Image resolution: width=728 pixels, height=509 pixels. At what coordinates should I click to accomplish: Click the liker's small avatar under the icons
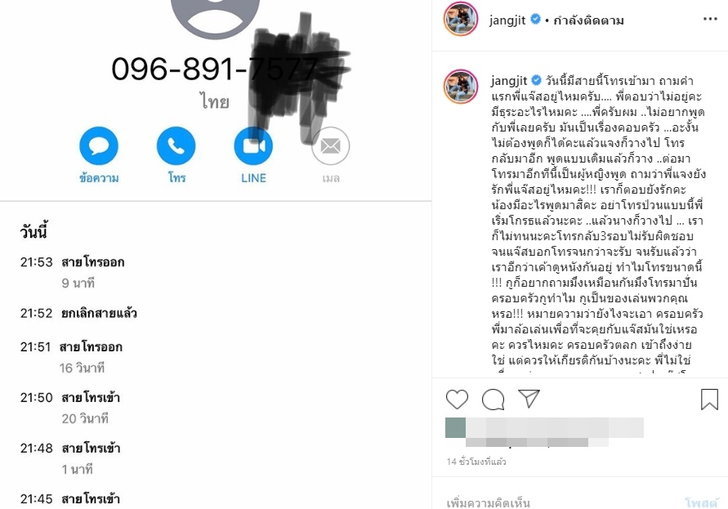(x=455, y=428)
